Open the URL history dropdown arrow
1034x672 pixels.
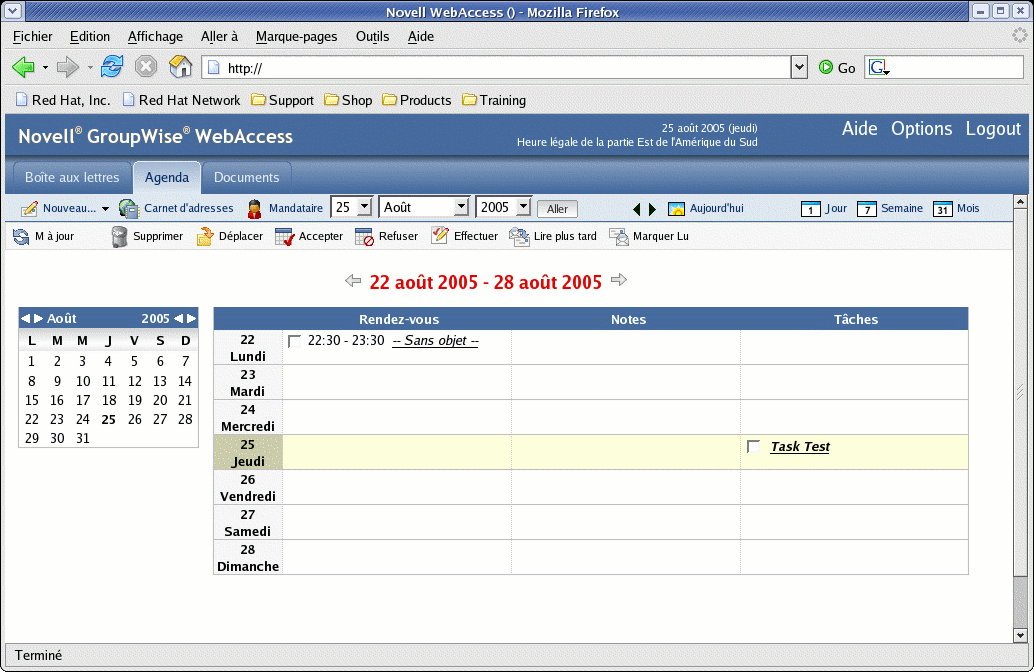[x=799, y=67]
